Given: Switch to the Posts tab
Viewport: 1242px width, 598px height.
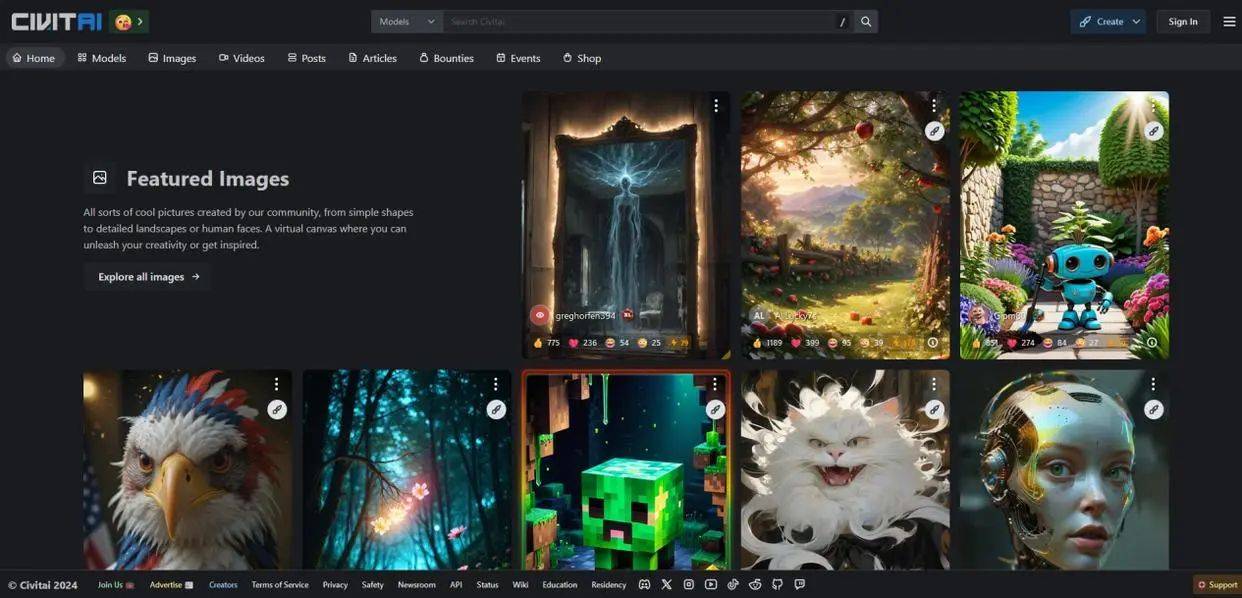Looking at the screenshot, I should pos(307,58).
